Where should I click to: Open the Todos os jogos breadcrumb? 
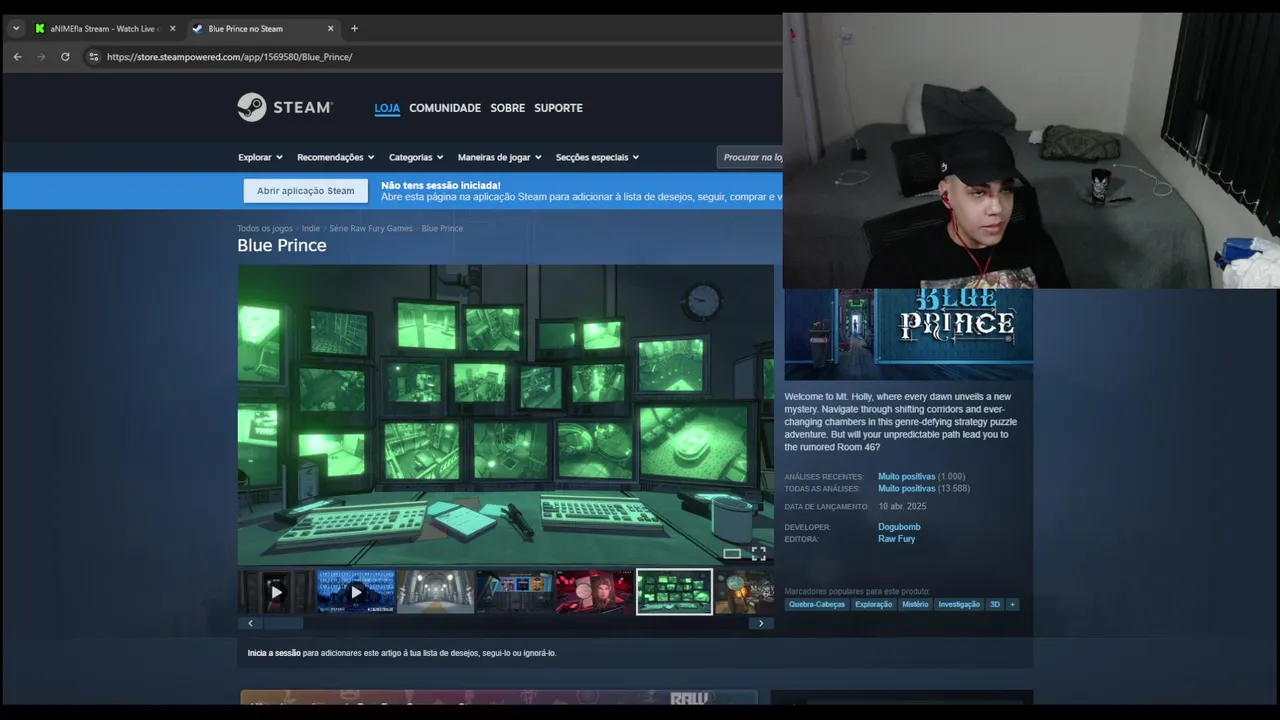[x=265, y=228]
